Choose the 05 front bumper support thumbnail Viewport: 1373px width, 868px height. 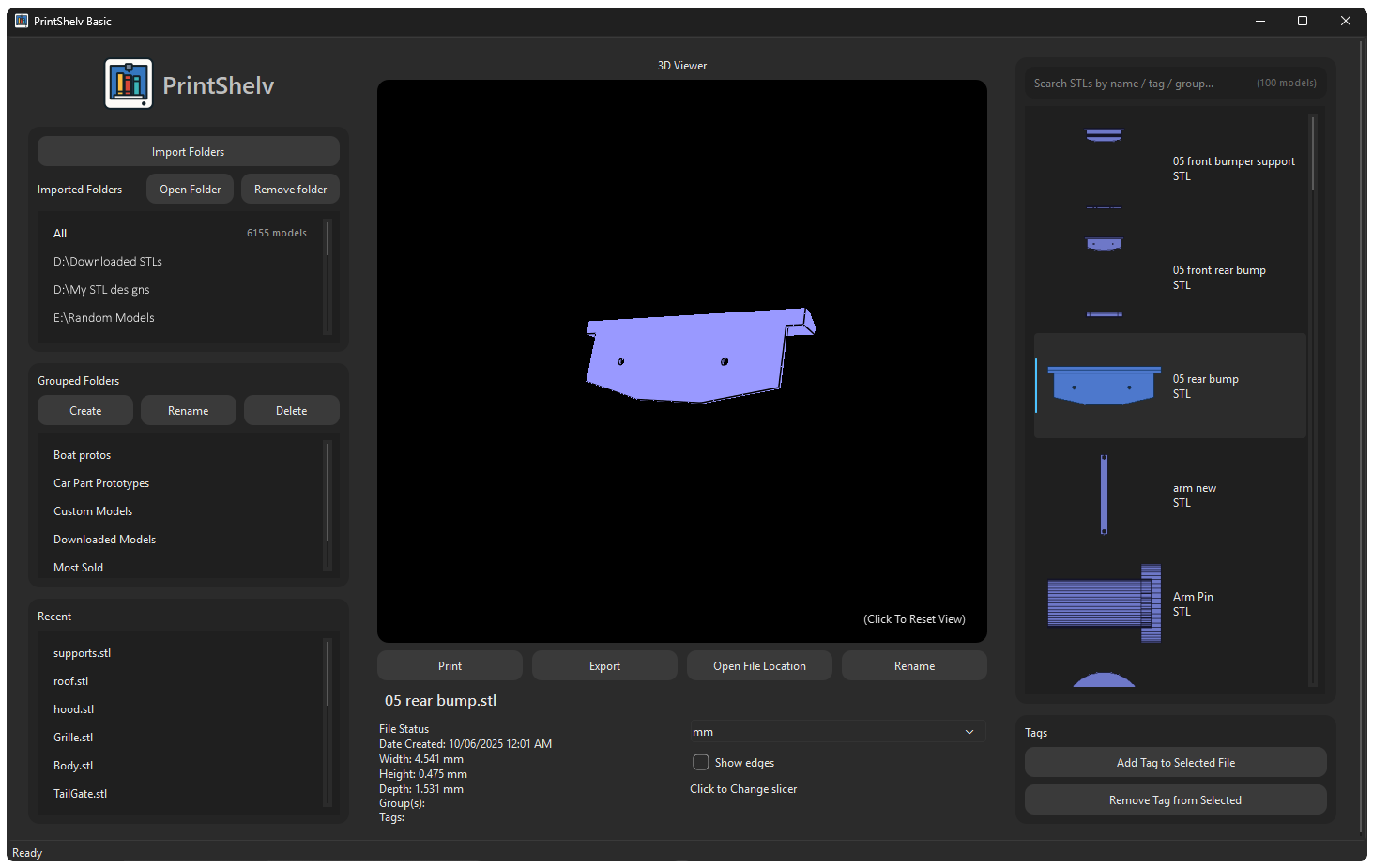1104,167
